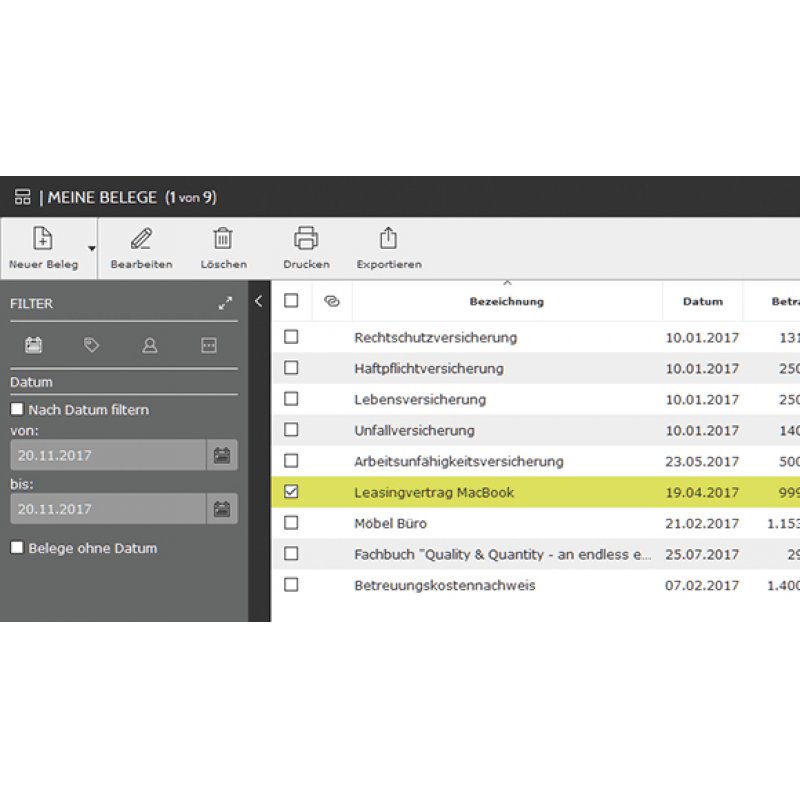Print receipts via the Drucken icon

305,238
